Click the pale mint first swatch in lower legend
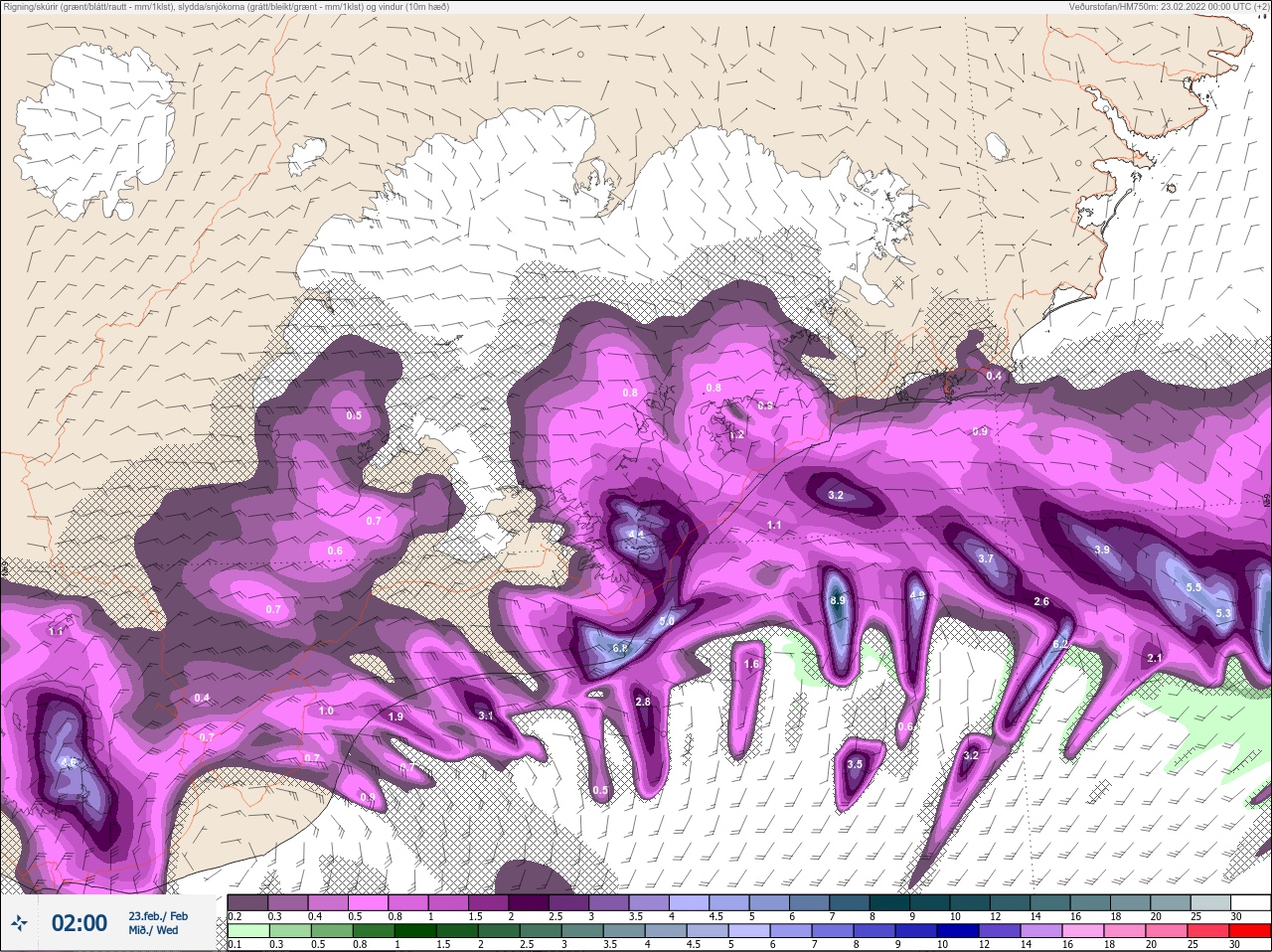The width and height of the screenshot is (1272, 952). click(247, 931)
